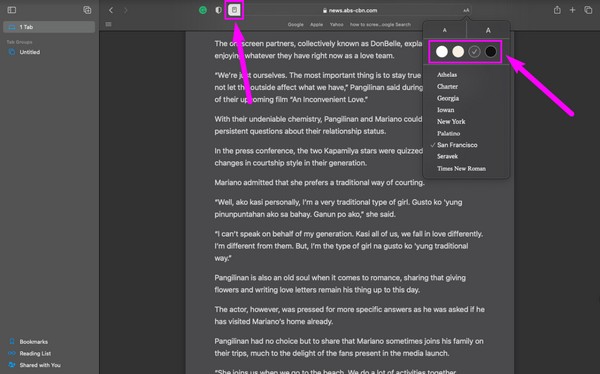
Task: Go back to previous page
Action: coord(111,10)
